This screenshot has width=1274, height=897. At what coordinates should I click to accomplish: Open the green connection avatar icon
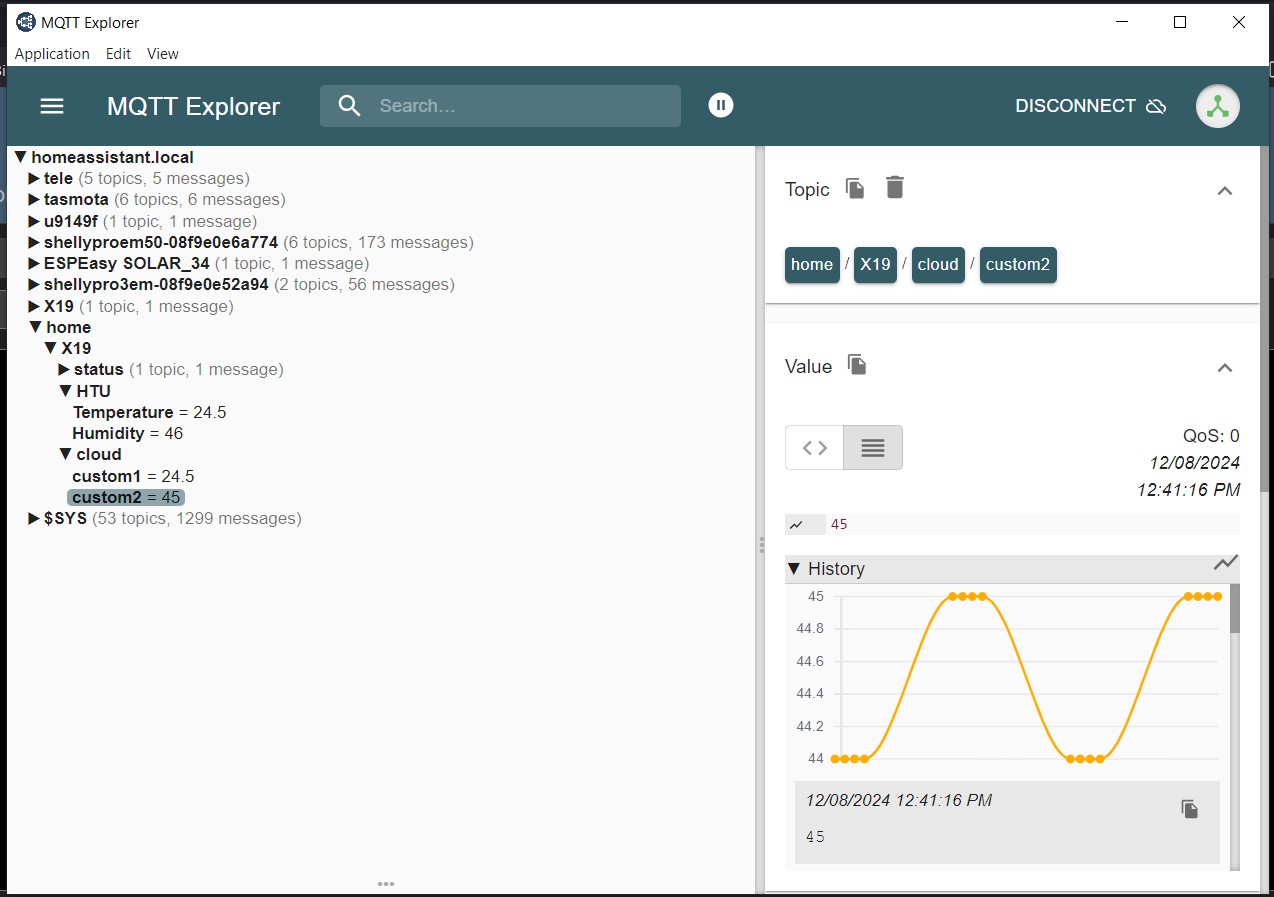click(x=1218, y=106)
